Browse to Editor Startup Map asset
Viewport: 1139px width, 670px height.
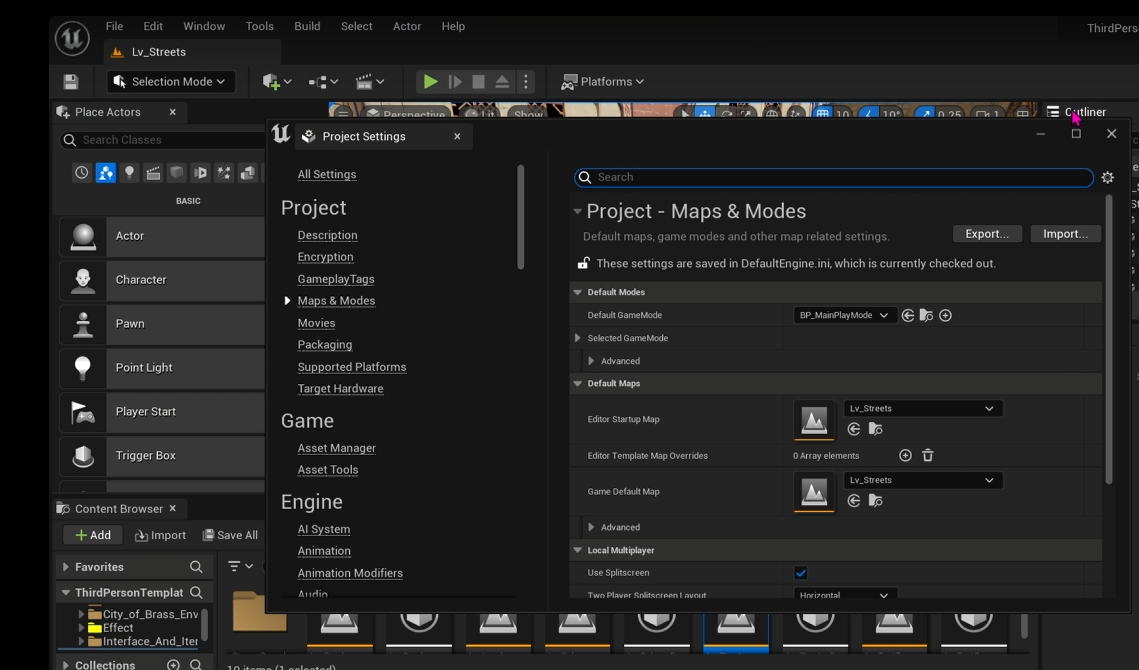pos(875,429)
